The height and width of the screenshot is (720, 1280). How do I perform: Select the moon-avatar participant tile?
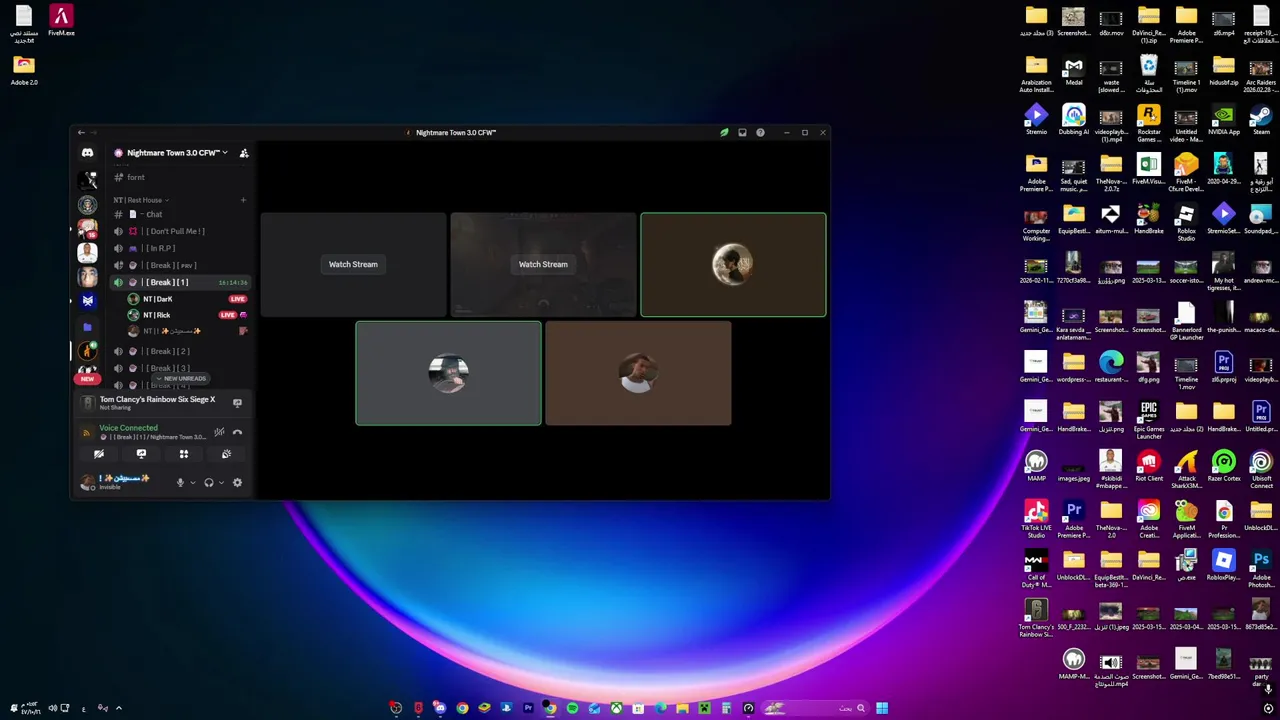(733, 265)
